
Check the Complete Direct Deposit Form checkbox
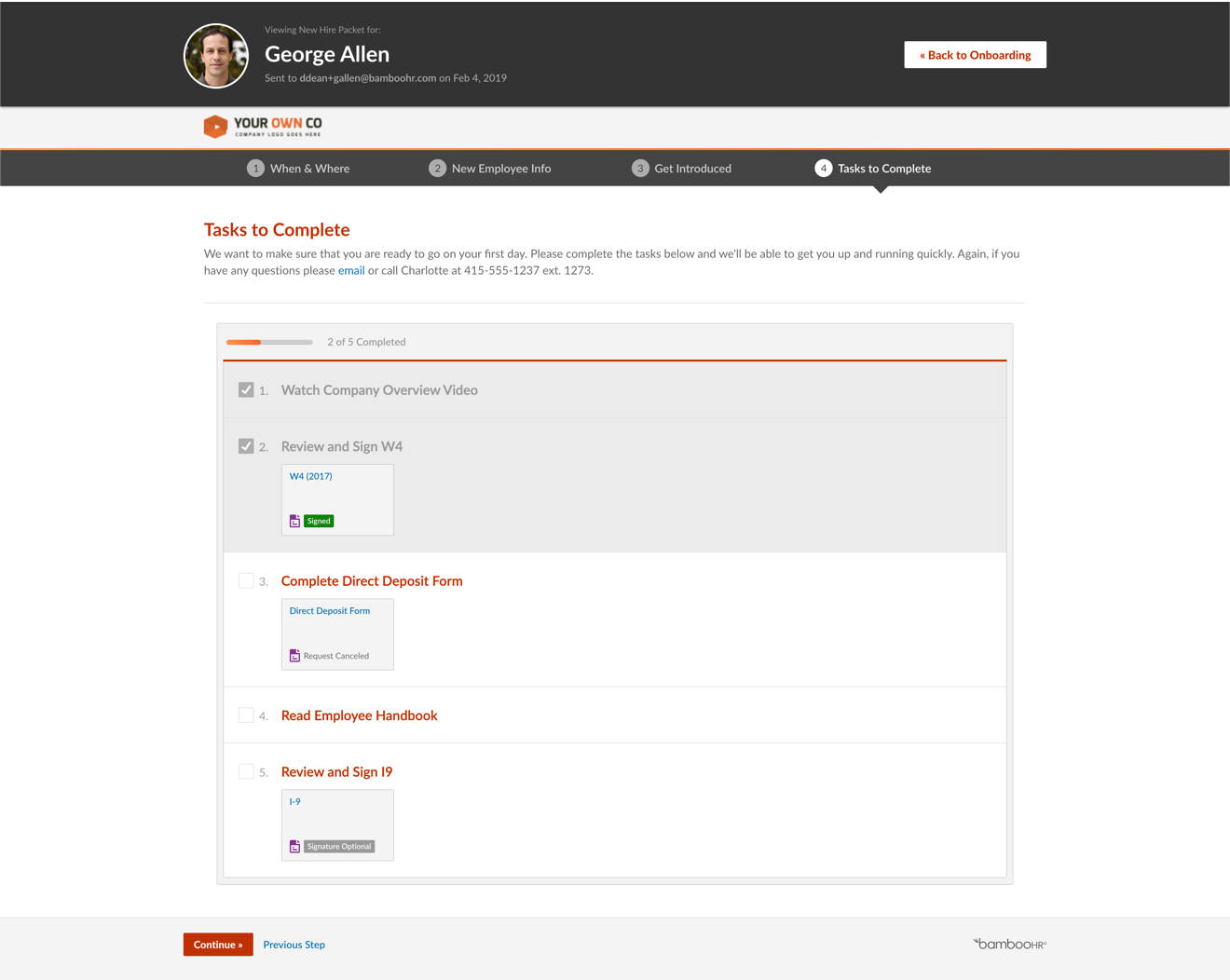click(247, 580)
